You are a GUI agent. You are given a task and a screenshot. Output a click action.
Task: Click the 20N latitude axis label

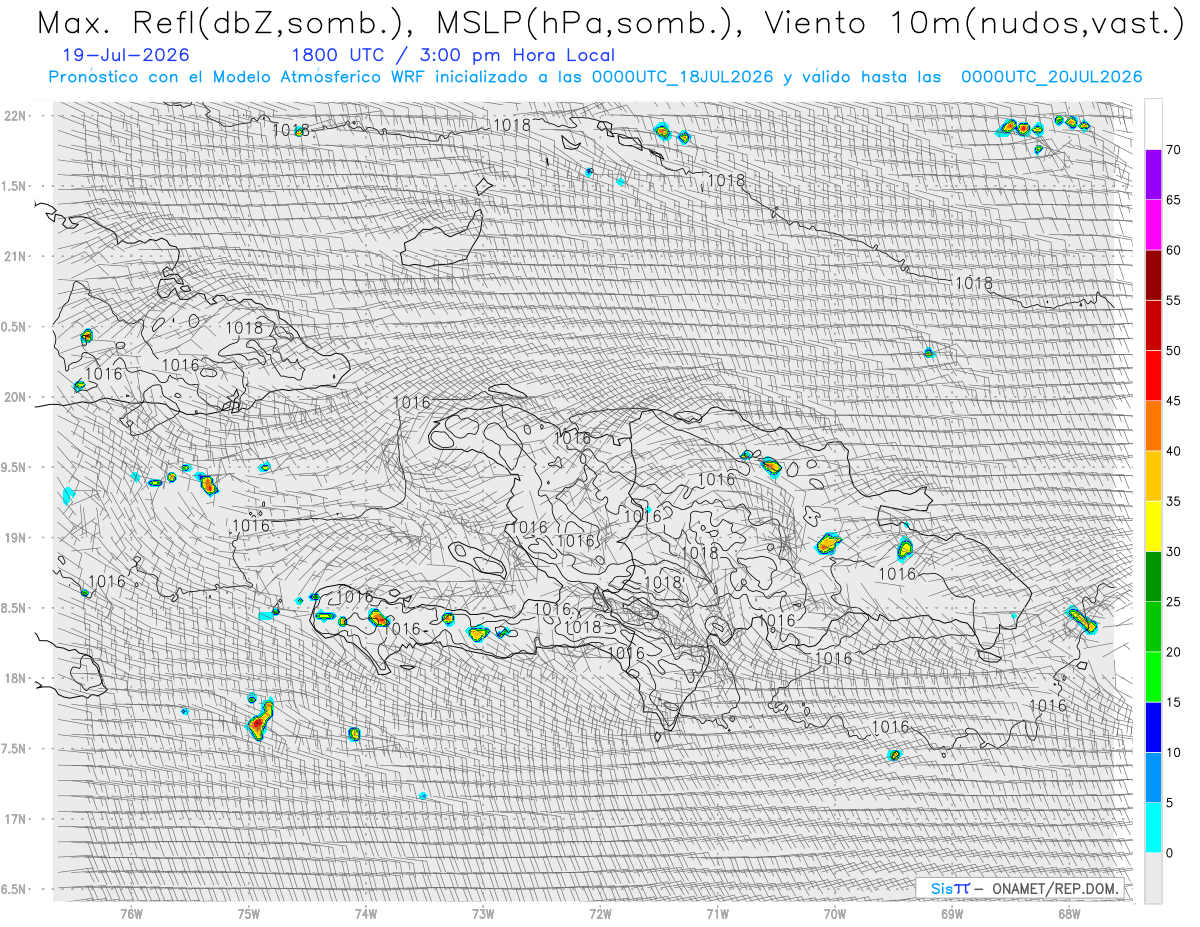click(x=15, y=397)
